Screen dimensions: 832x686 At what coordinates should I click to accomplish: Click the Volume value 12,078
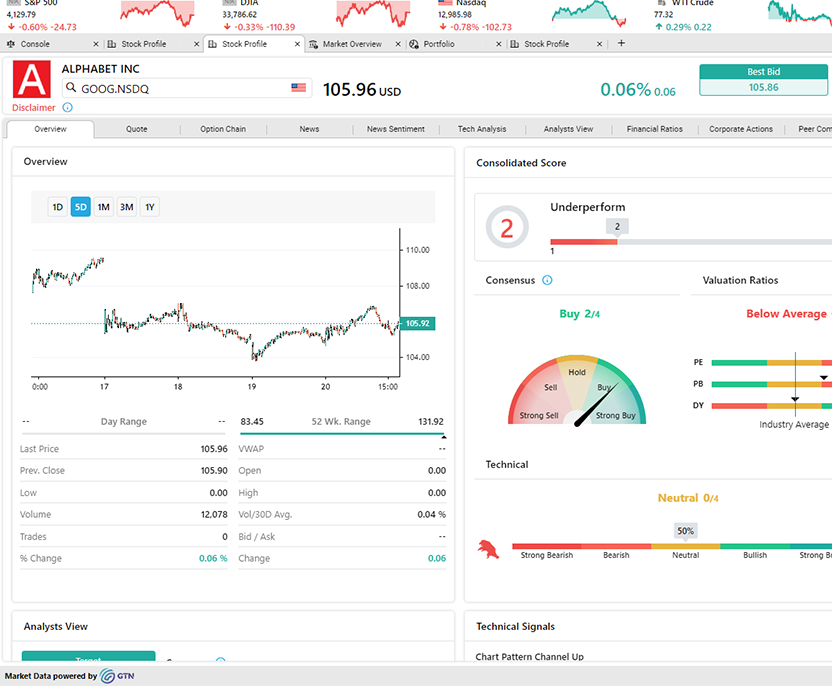tap(214, 515)
